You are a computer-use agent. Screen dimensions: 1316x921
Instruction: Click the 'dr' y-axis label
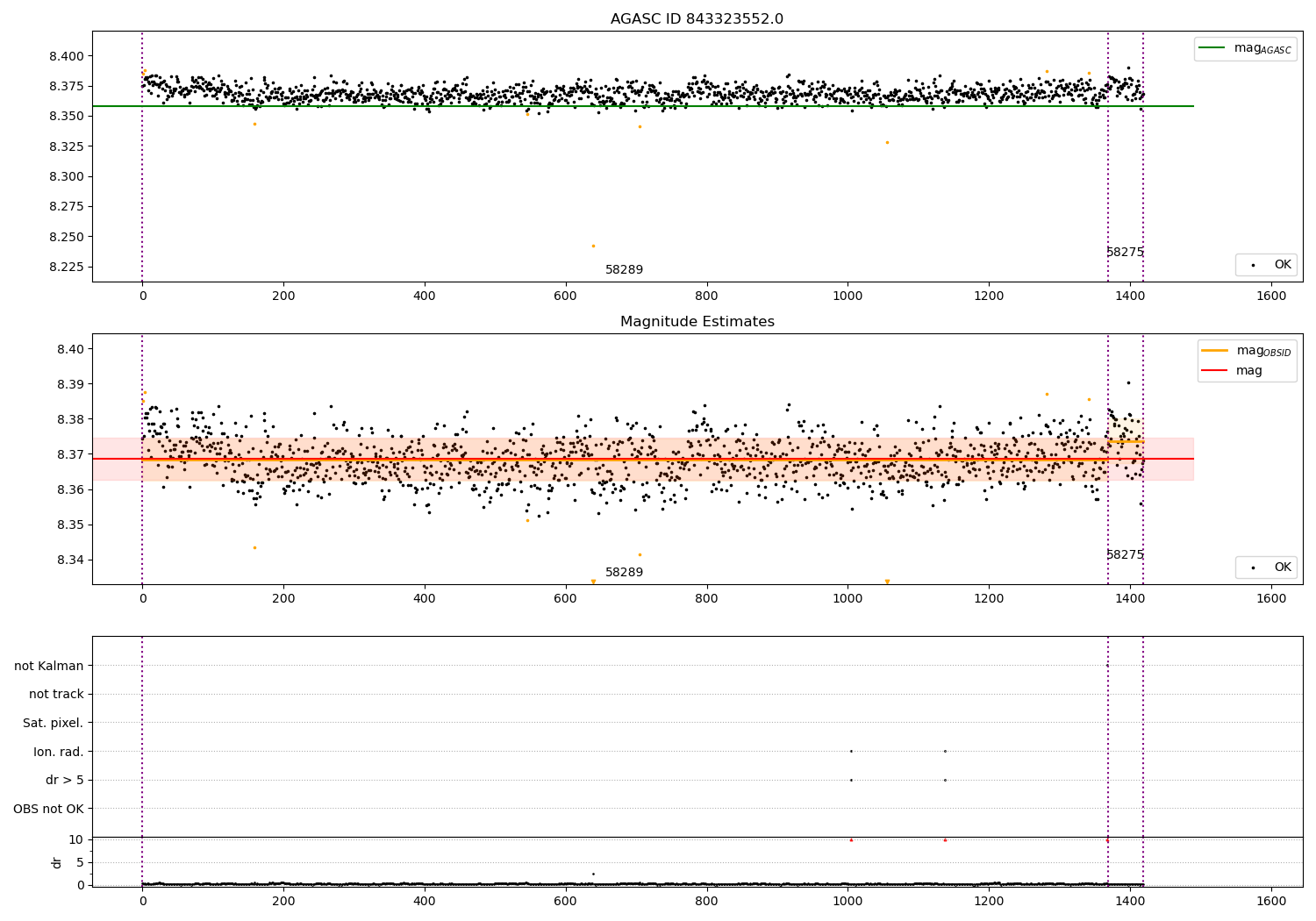pos(57,862)
